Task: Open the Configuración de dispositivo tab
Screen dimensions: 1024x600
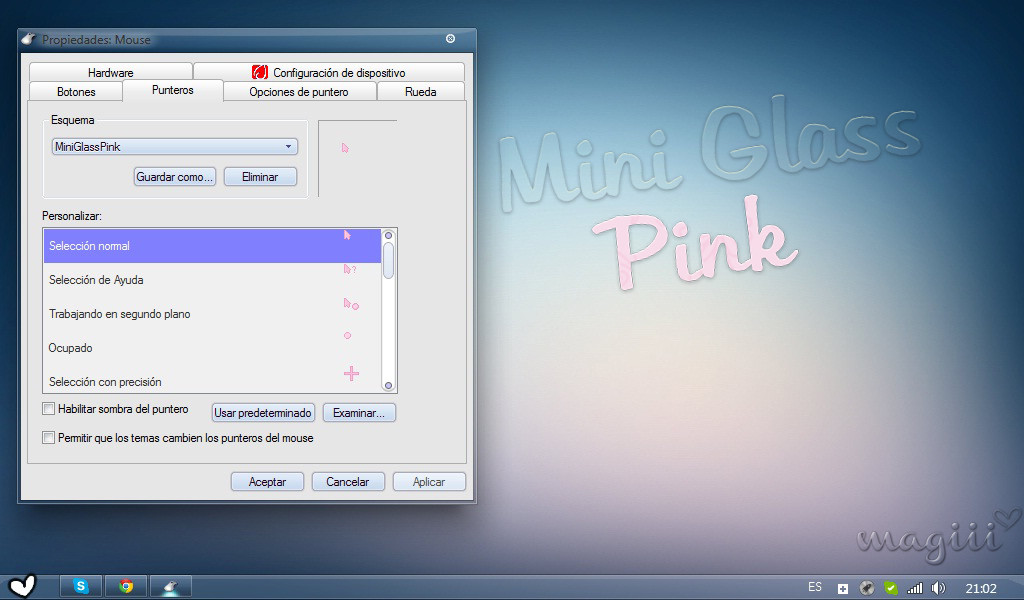Action: click(329, 72)
